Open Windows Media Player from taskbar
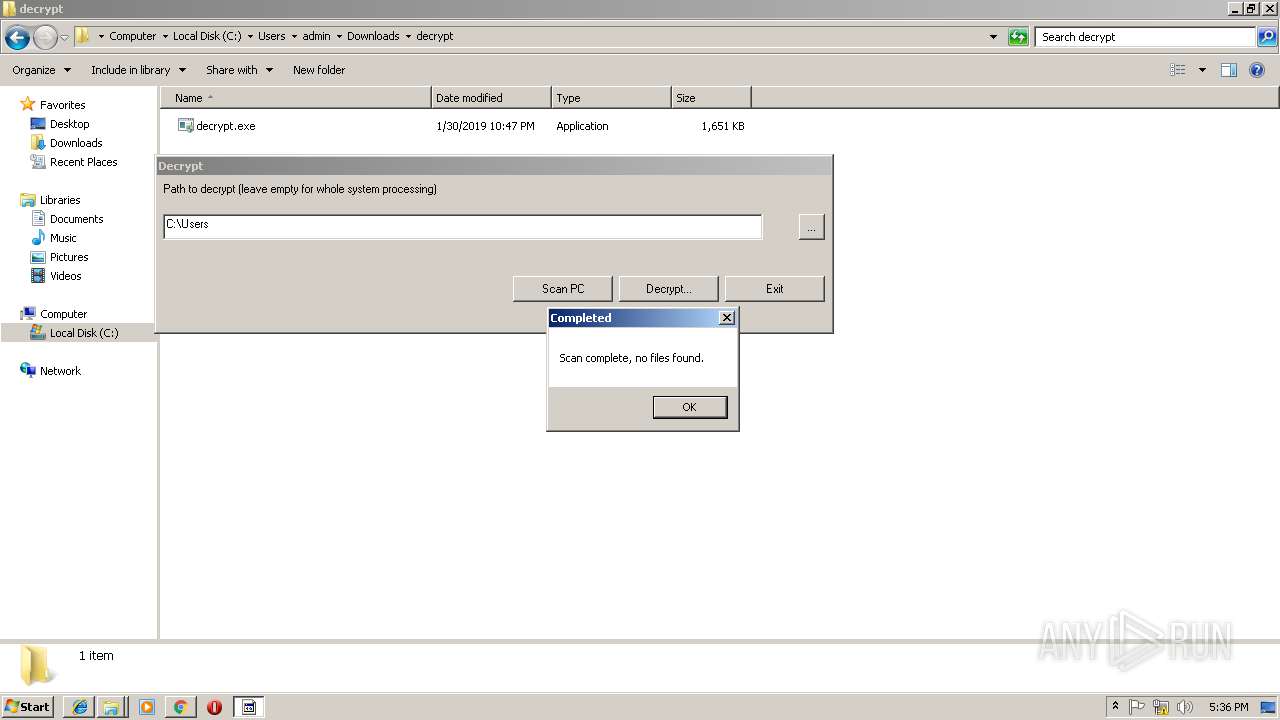Viewport: 1280px width, 720px height. click(x=147, y=707)
